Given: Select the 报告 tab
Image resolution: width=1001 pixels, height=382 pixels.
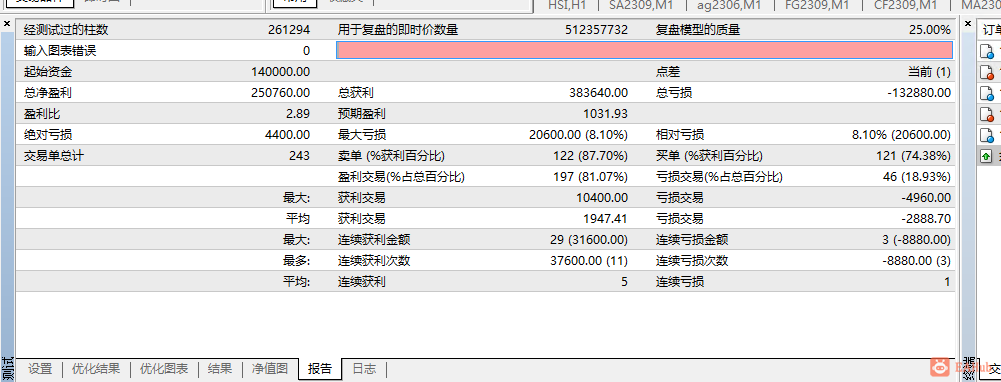Looking at the screenshot, I should pyautogui.click(x=320, y=369).
